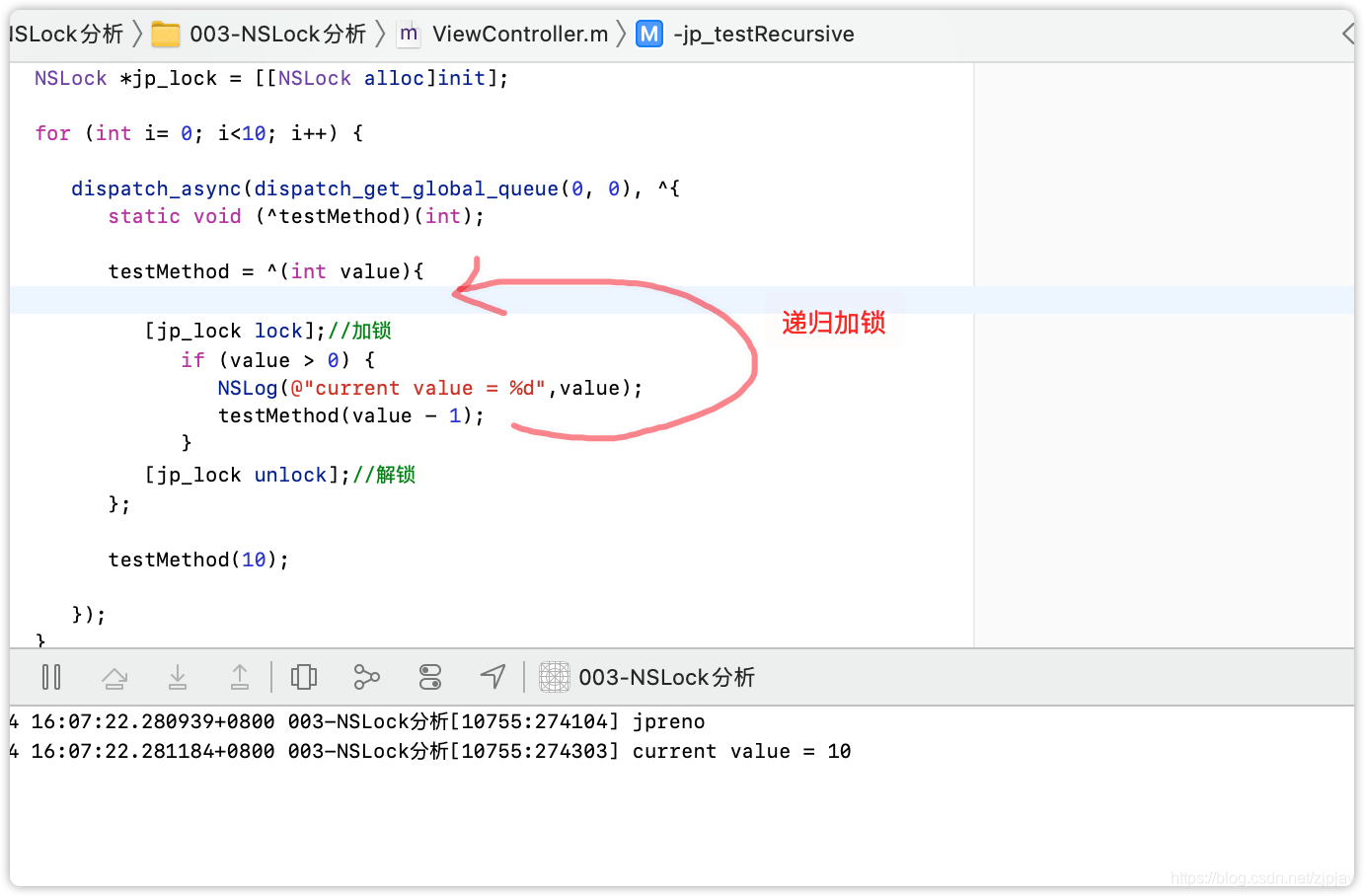Open the ViewController.m breadcrumb item

[x=520, y=35]
